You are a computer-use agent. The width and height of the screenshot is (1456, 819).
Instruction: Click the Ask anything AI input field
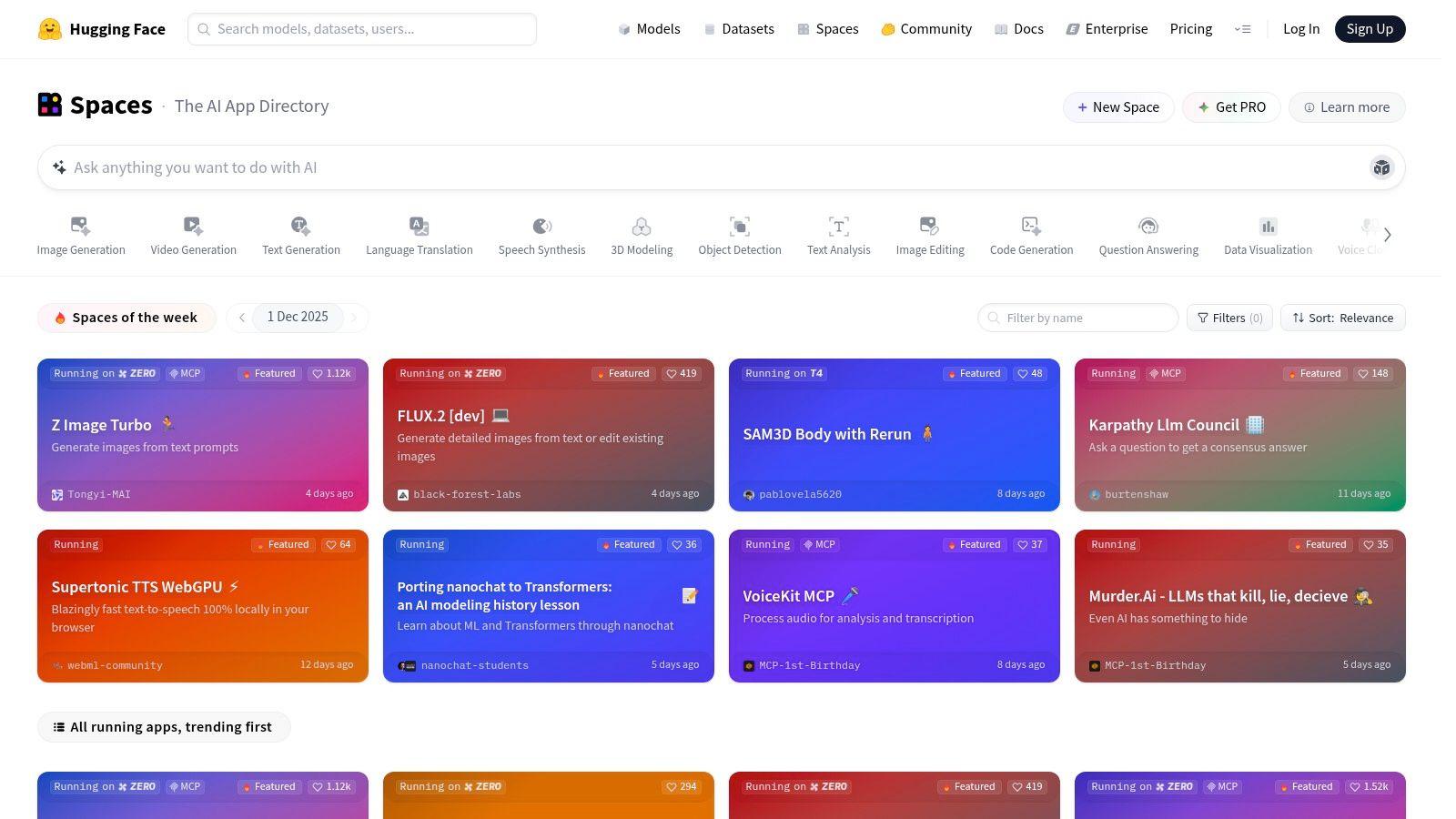coord(722,167)
